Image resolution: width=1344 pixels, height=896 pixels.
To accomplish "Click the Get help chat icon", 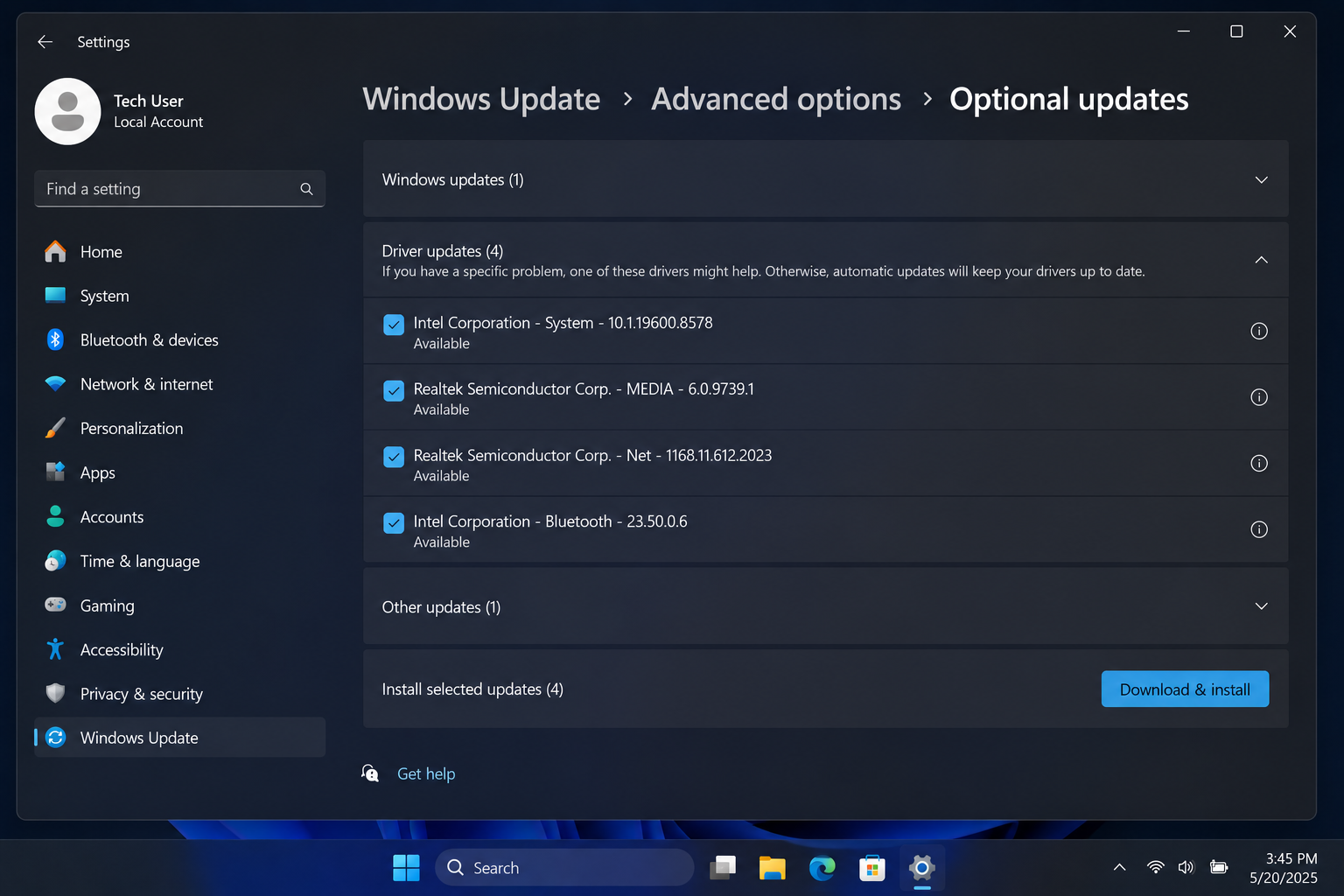I will (370, 773).
